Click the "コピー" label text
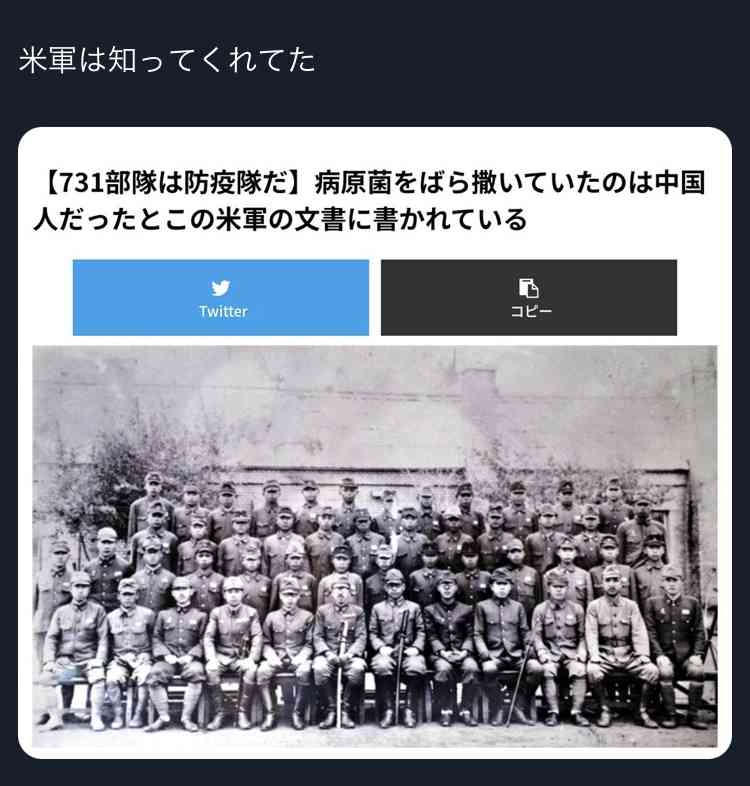Screen dimensions: 750x786 coord(531,311)
